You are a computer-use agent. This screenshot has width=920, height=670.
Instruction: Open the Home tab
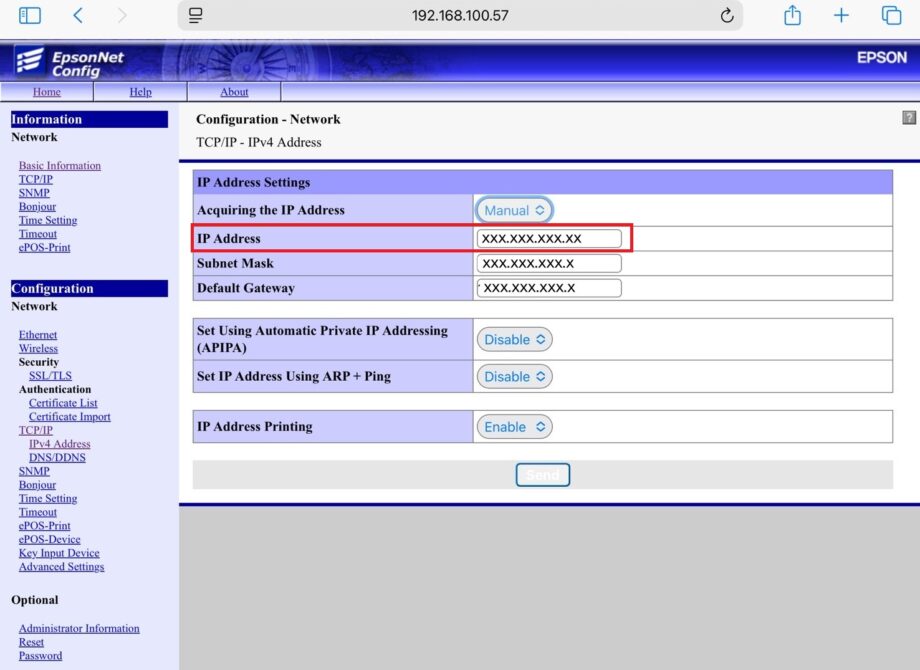tap(46, 92)
